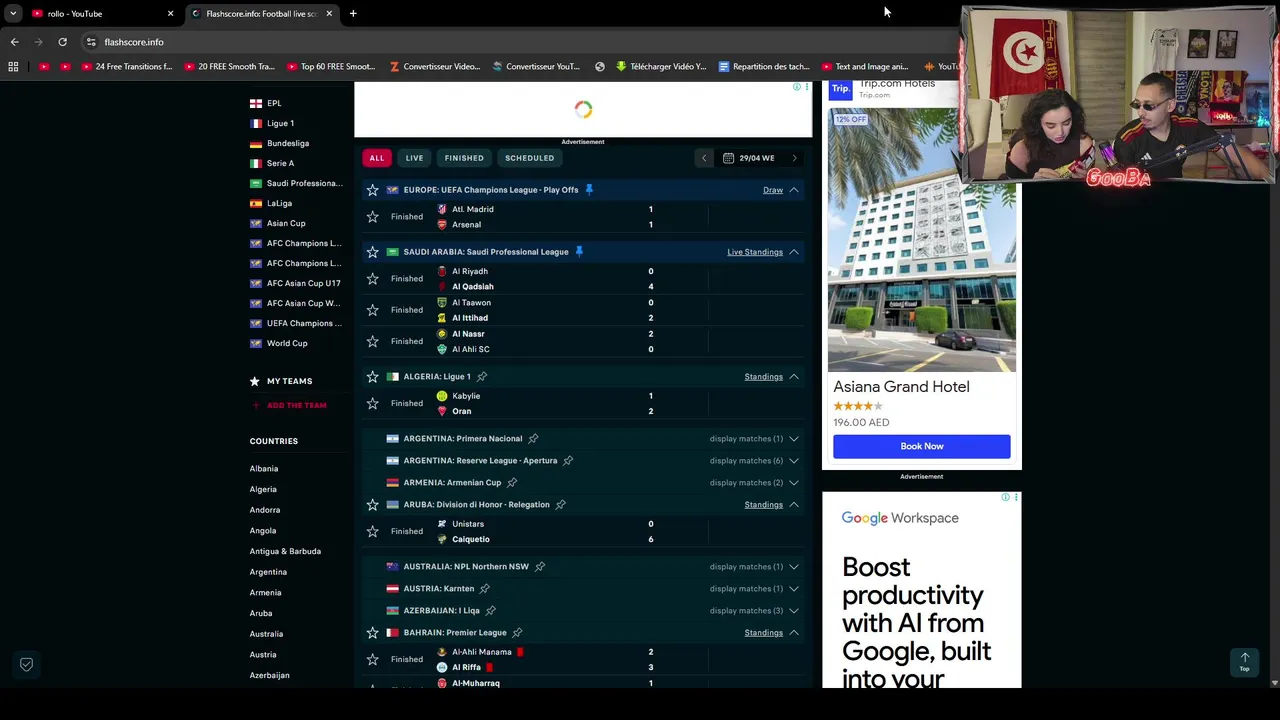Favorite the UEFA Champions League Play Offs star
This screenshot has height=720, width=1280.
[x=372, y=190]
